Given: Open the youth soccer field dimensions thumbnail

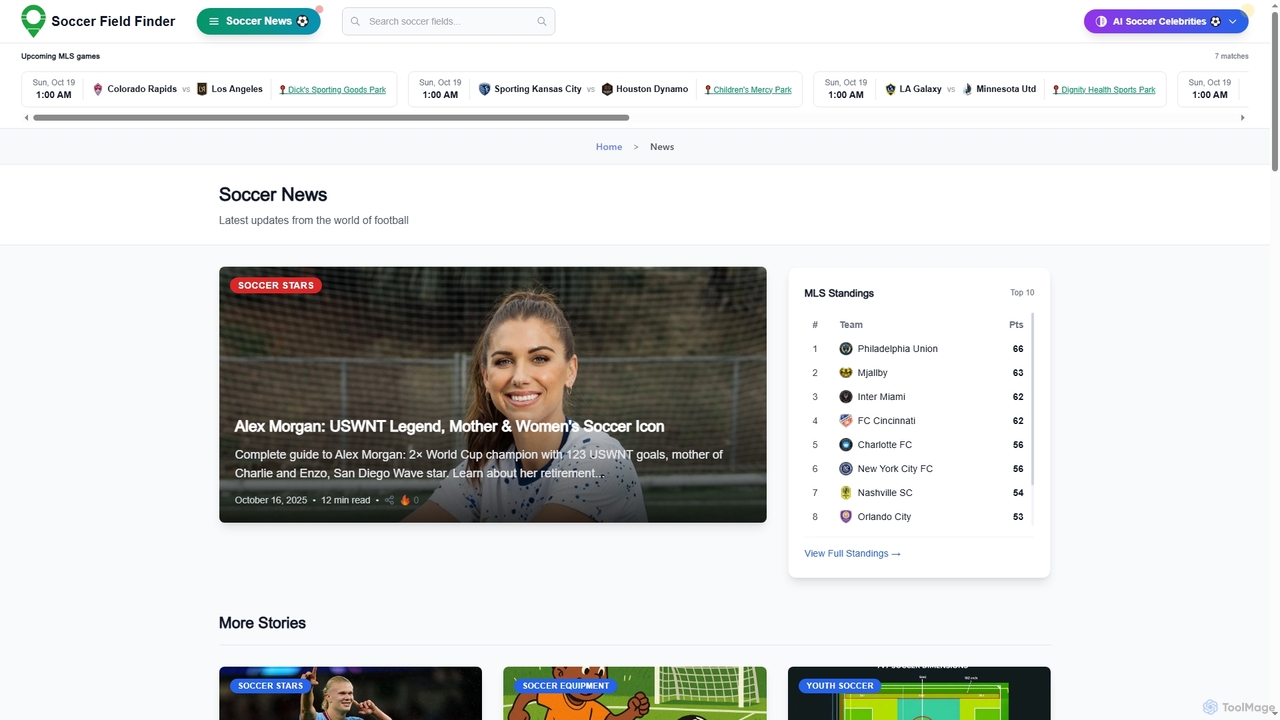Looking at the screenshot, I should (919, 694).
